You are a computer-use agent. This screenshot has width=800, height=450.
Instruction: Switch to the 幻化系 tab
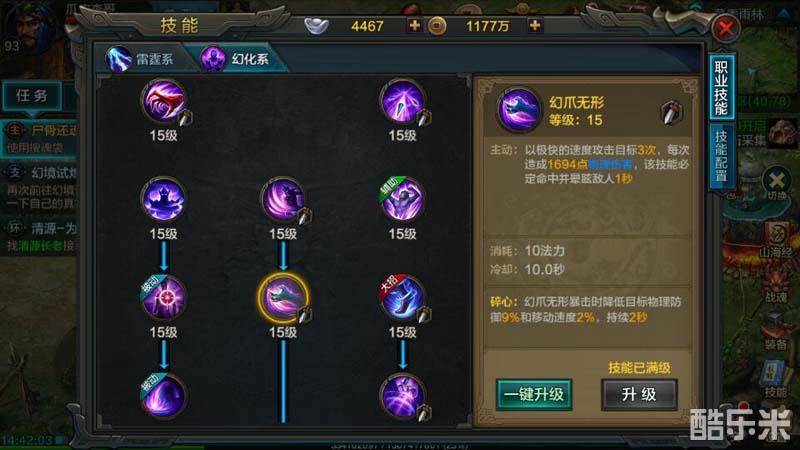coord(236,59)
